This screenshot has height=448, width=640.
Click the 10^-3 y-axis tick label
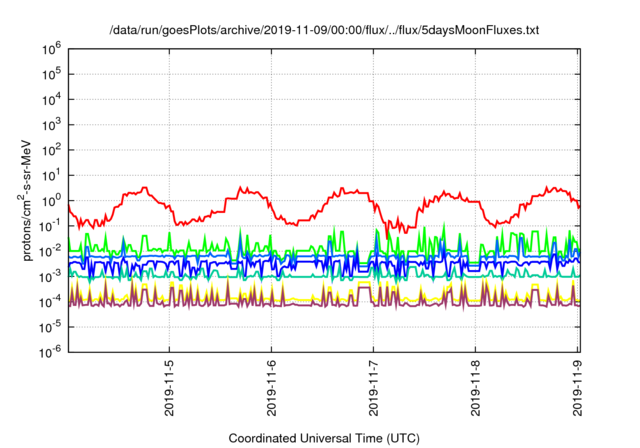(x=50, y=276)
